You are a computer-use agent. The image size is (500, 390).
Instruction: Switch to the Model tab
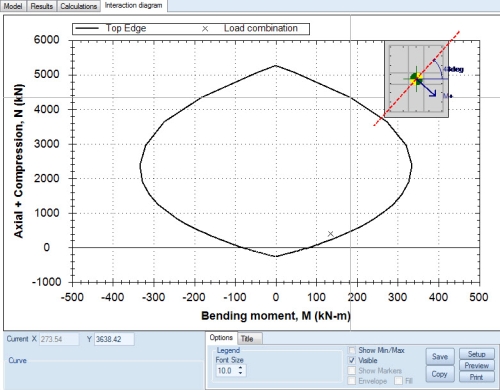13,6
